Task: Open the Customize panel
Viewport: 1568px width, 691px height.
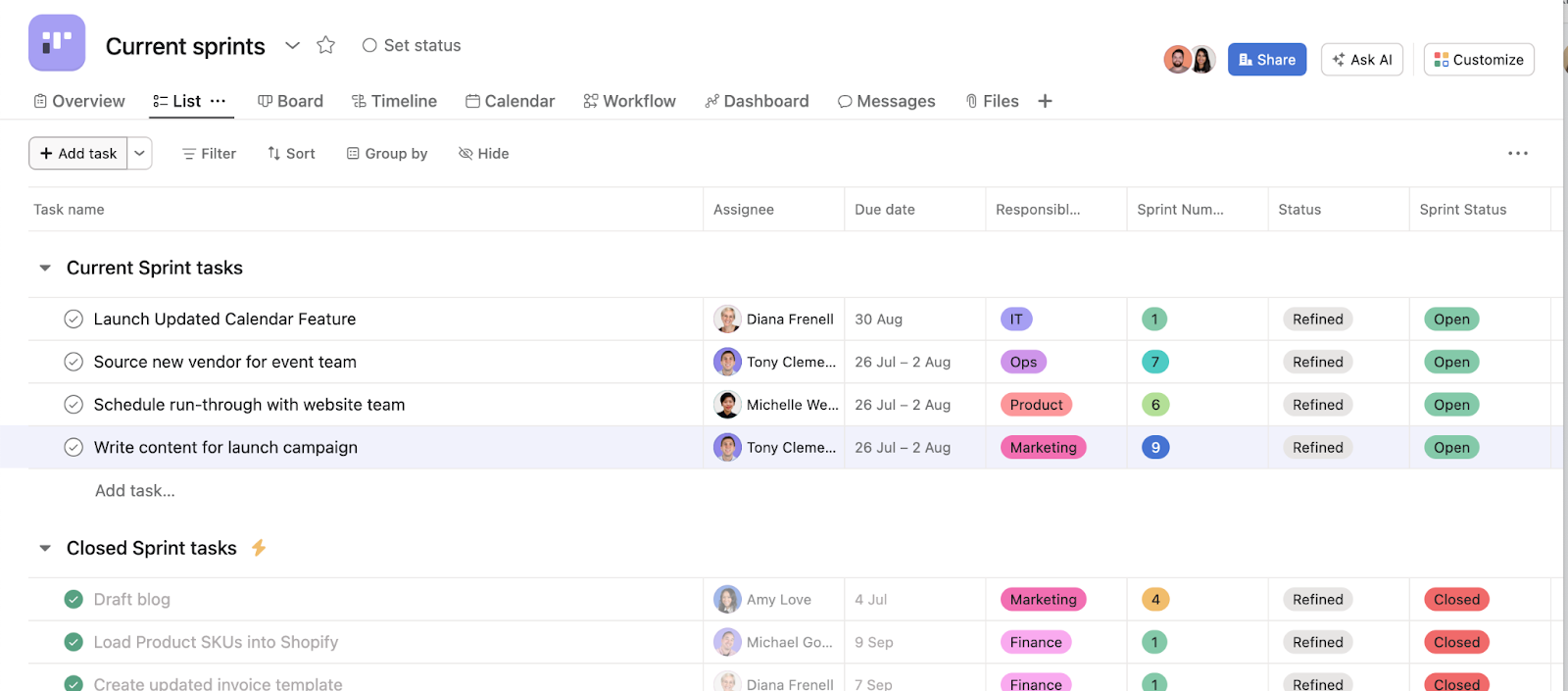Action: point(1478,60)
